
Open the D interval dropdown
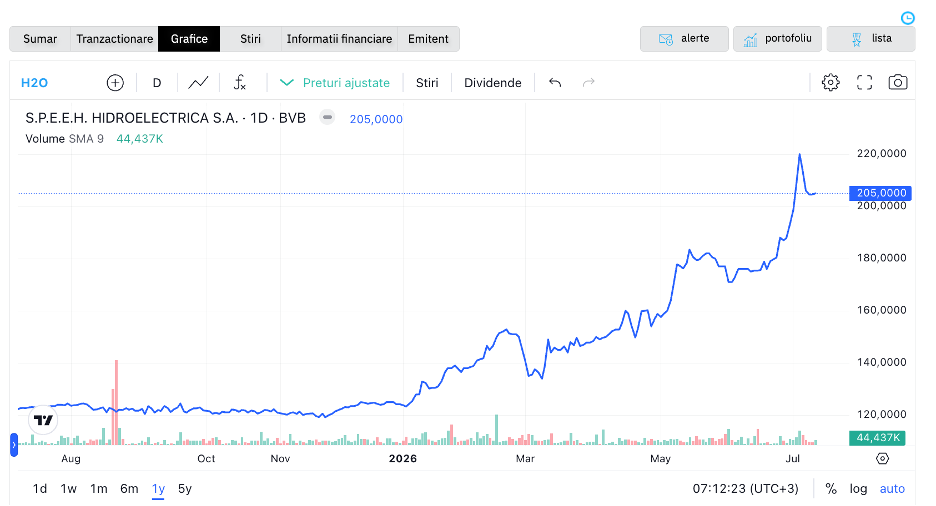(157, 82)
